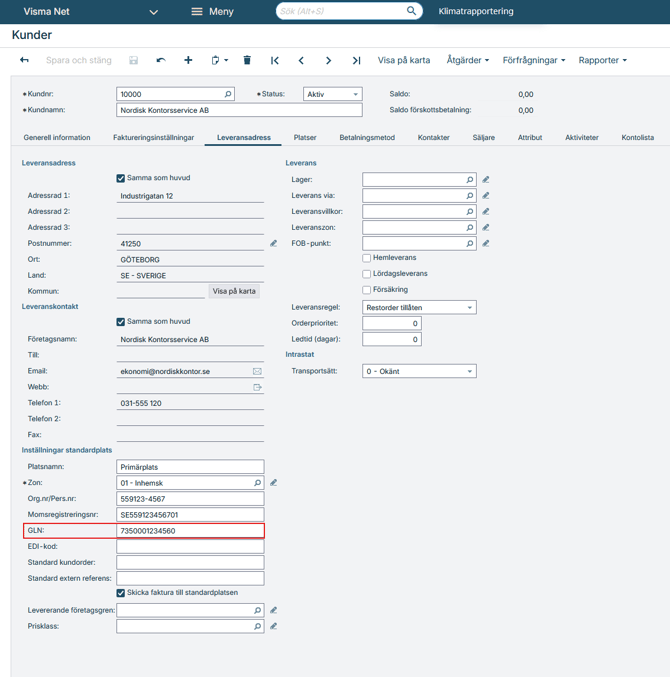This screenshot has width=670, height=677.
Task: Go to first record icon
Action: click(x=275, y=61)
